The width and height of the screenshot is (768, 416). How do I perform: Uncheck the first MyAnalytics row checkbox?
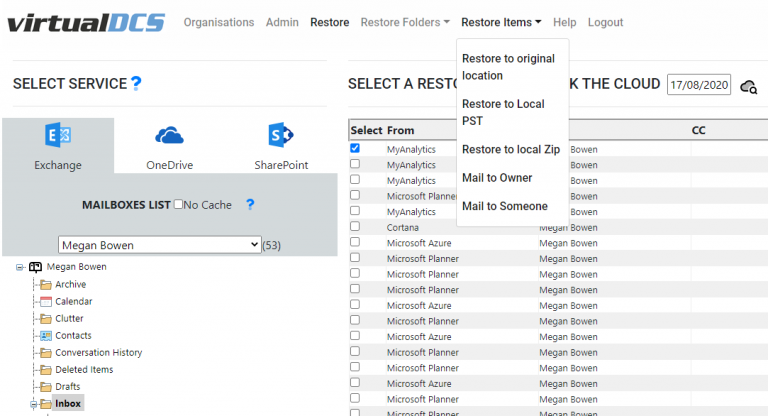[355, 148]
